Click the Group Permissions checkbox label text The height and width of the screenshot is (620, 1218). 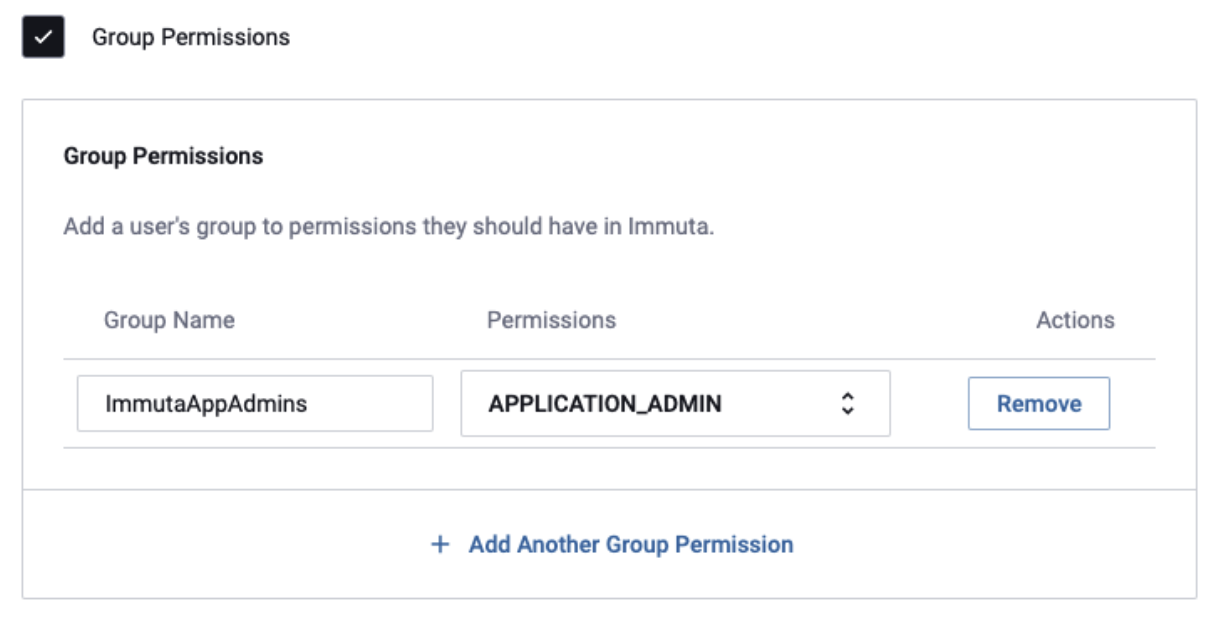click(190, 37)
